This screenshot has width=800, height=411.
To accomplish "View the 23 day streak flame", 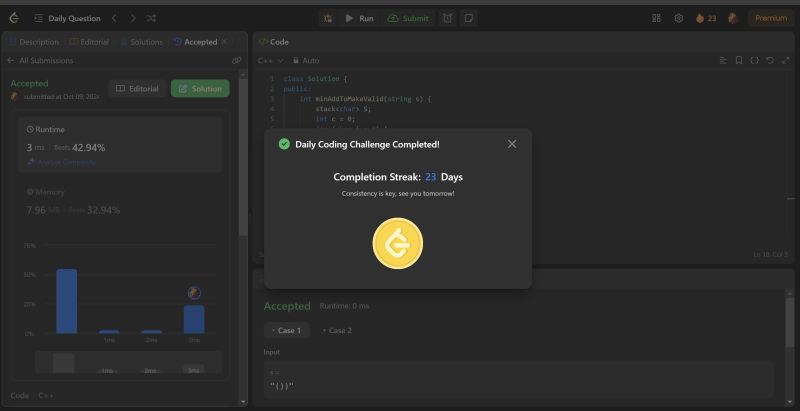I will [x=706, y=18].
